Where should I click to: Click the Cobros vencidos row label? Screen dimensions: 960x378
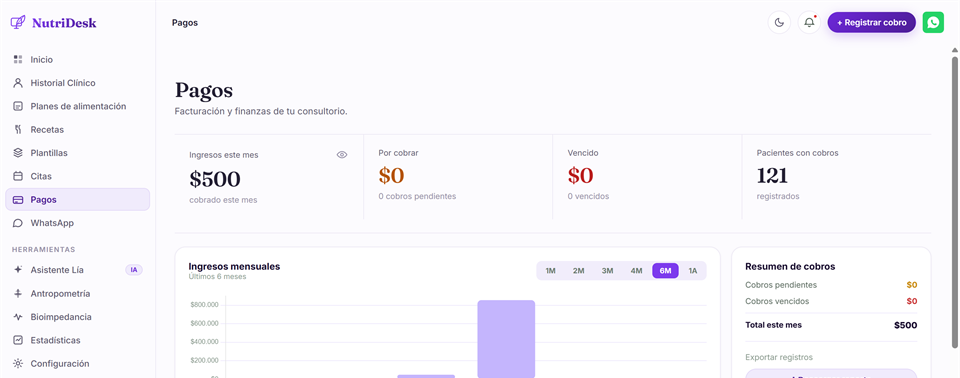pos(777,301)
